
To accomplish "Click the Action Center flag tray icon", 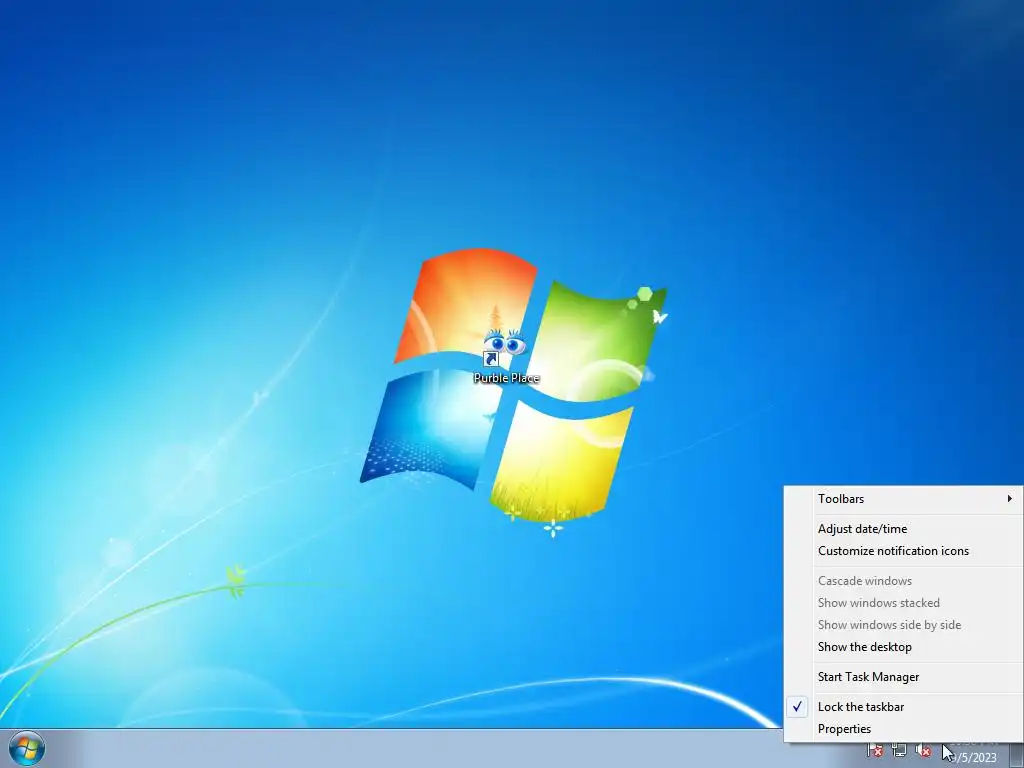I will point(875,751).
